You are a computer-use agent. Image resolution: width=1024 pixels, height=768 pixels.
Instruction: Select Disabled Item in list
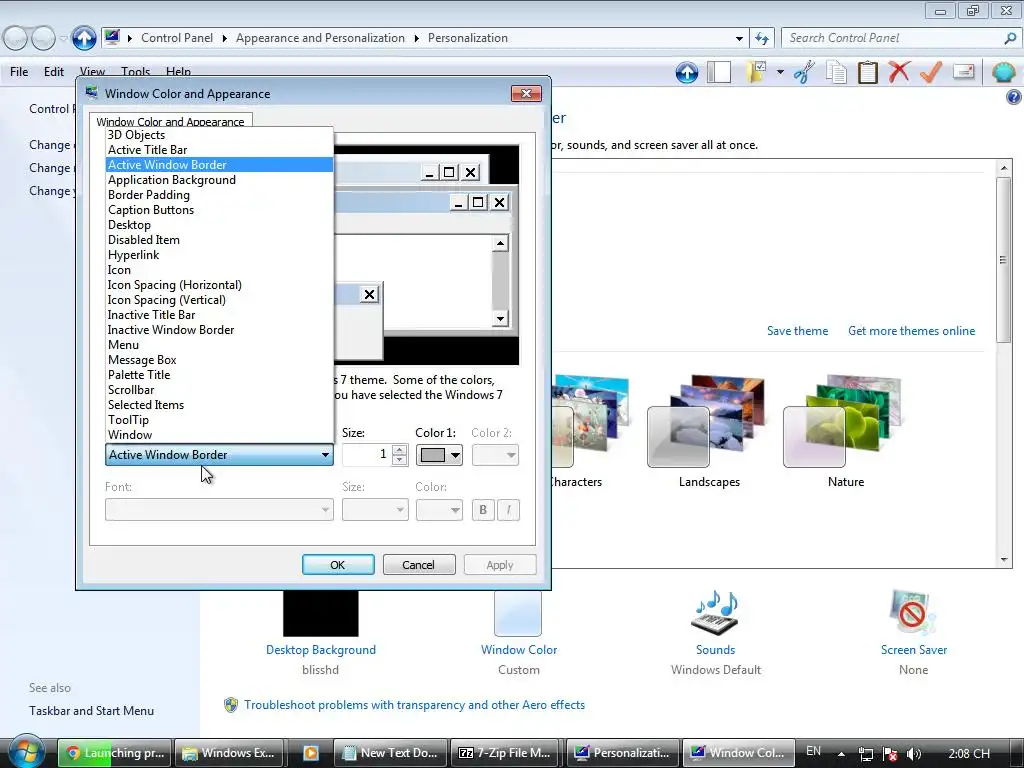point(219,240)
